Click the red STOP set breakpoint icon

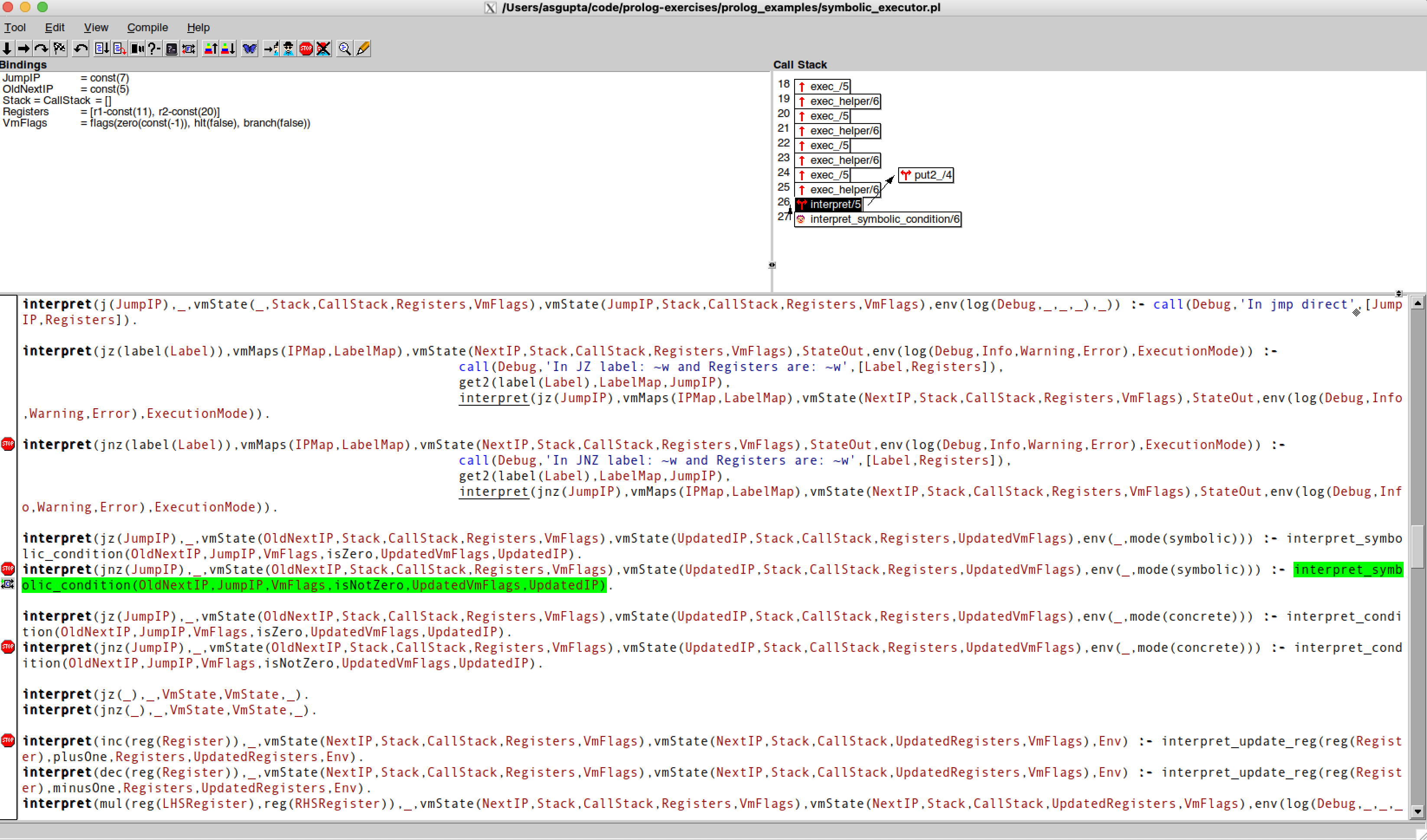click(306, 49)
